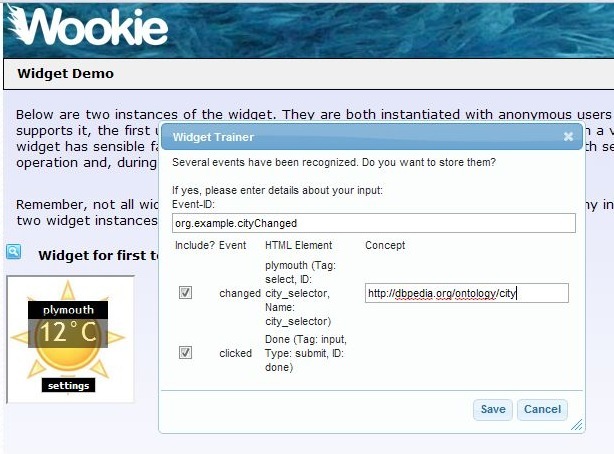Click the Event-ID text field
This screenshot has height=454, width=614.
[x=374, y=223]
